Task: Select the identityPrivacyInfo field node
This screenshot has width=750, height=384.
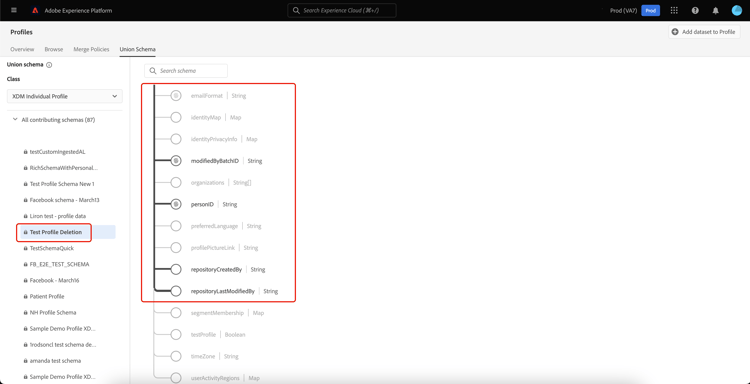Action: pos(176,139)
